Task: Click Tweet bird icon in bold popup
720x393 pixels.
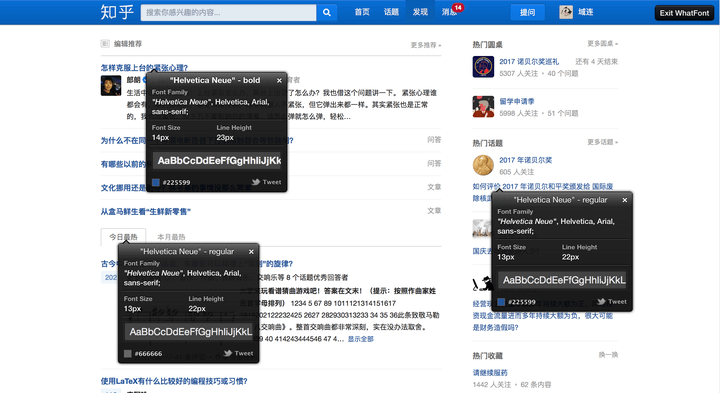Action: 256,182
